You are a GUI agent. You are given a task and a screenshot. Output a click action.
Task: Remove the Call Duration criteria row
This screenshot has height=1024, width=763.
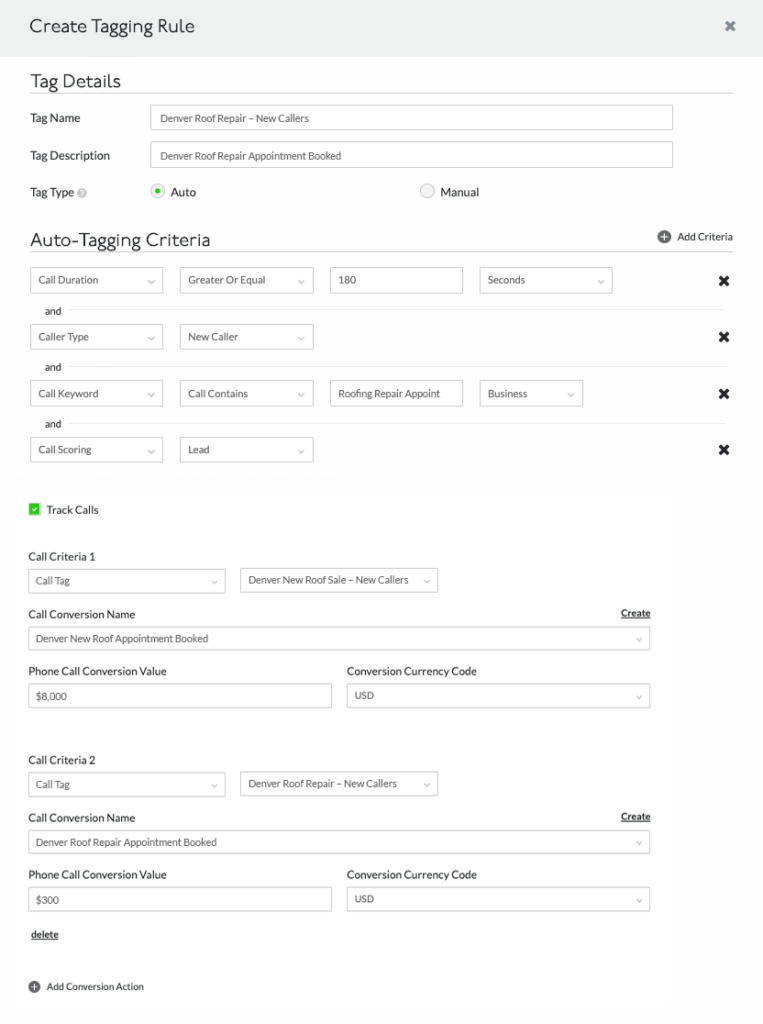point(724,281)
